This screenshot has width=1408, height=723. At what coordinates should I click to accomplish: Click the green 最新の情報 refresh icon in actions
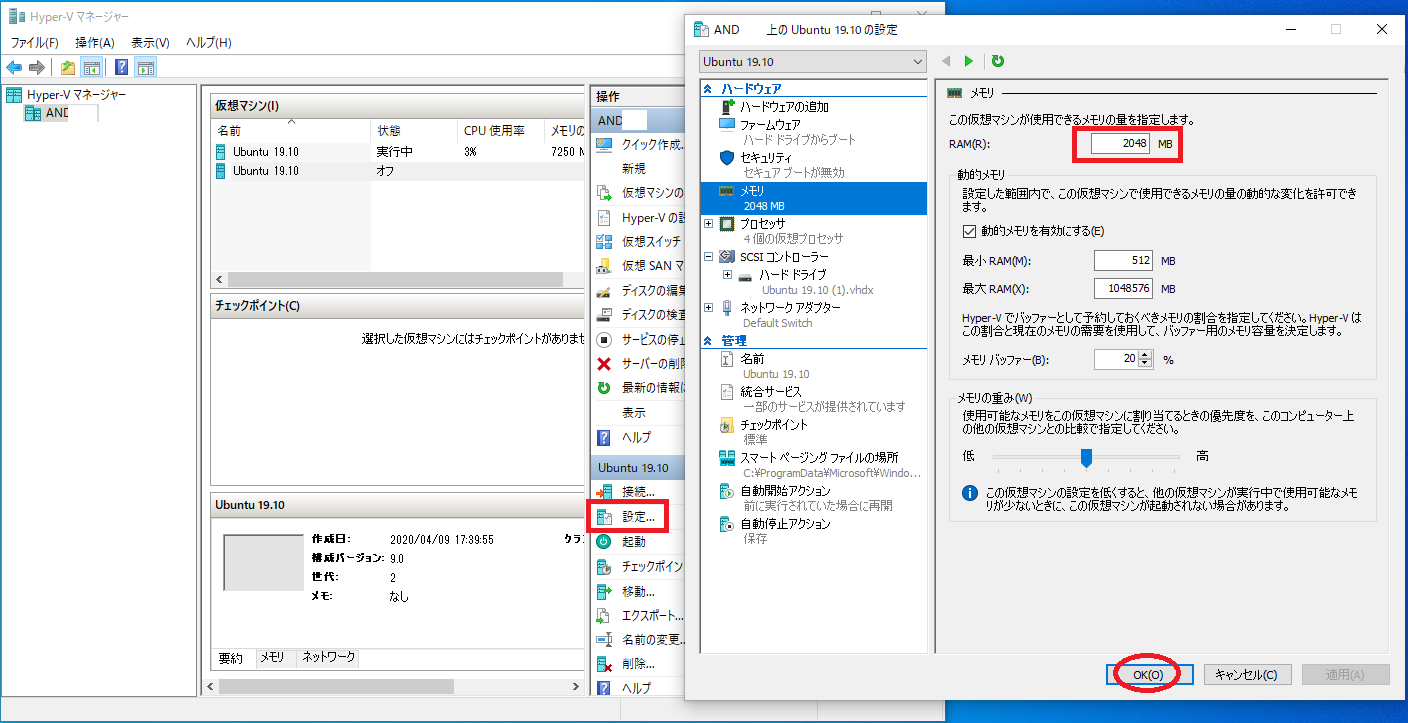coord(604,388)
